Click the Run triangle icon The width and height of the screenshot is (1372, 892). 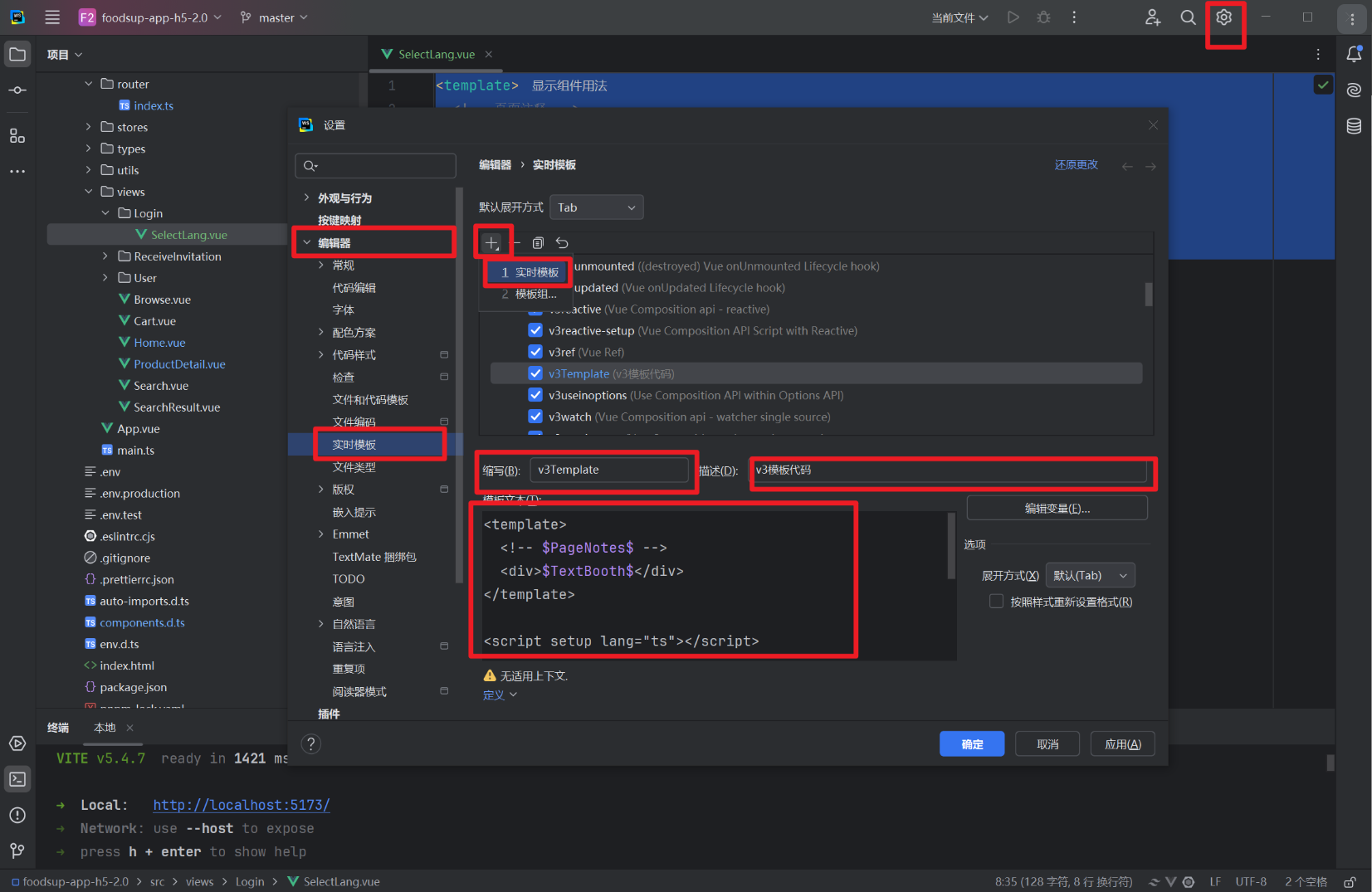pos(1013,17)
